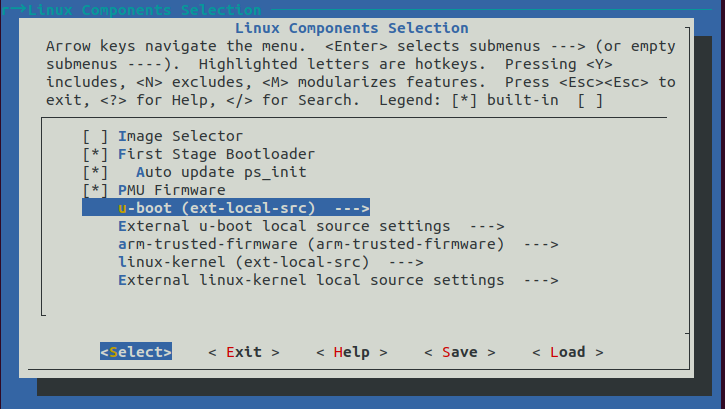The image size is (725, 409).
Task: Click the Save button
Action: (459, 352)
